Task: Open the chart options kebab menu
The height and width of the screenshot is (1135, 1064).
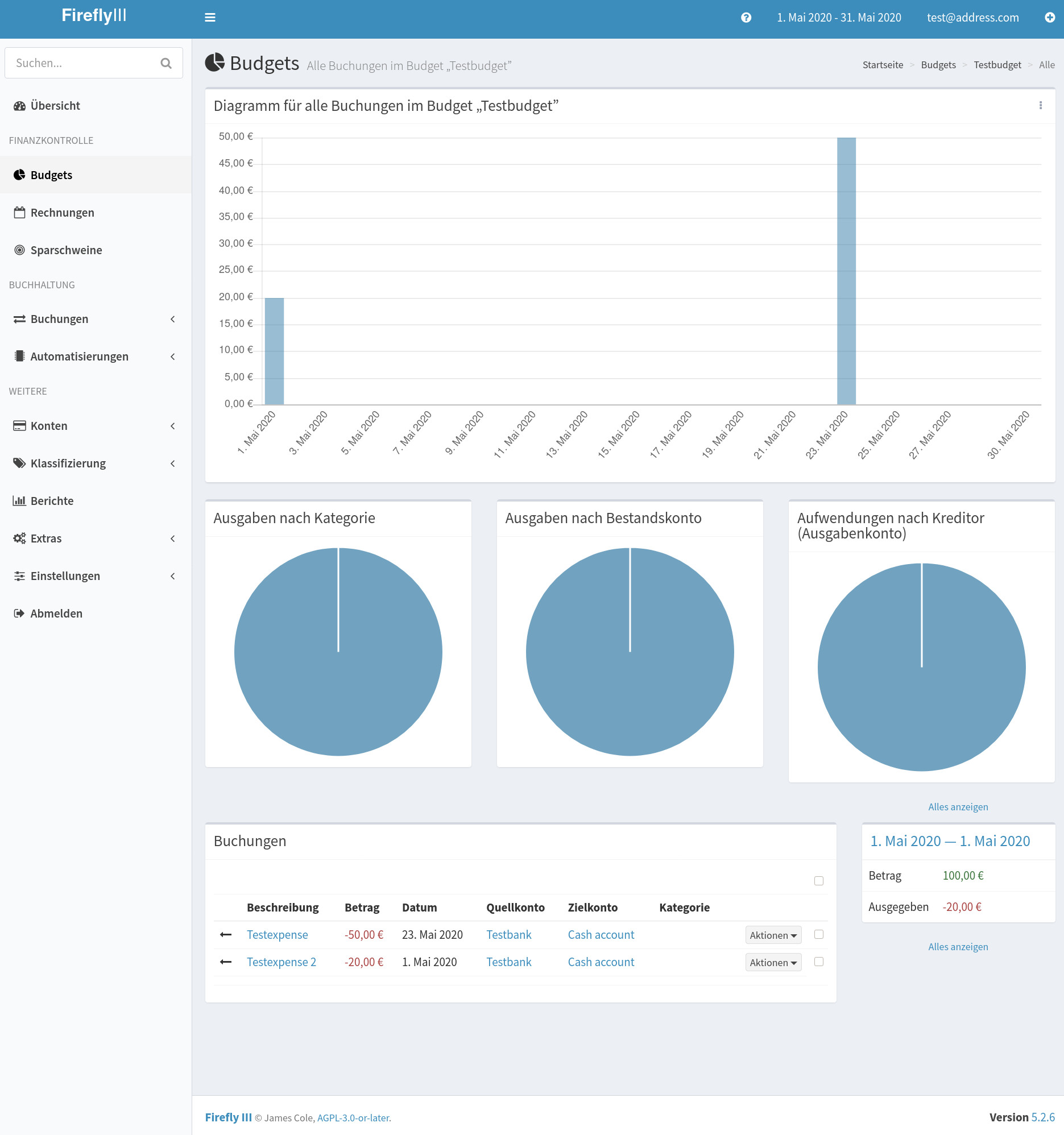Action: [1041, 106]
